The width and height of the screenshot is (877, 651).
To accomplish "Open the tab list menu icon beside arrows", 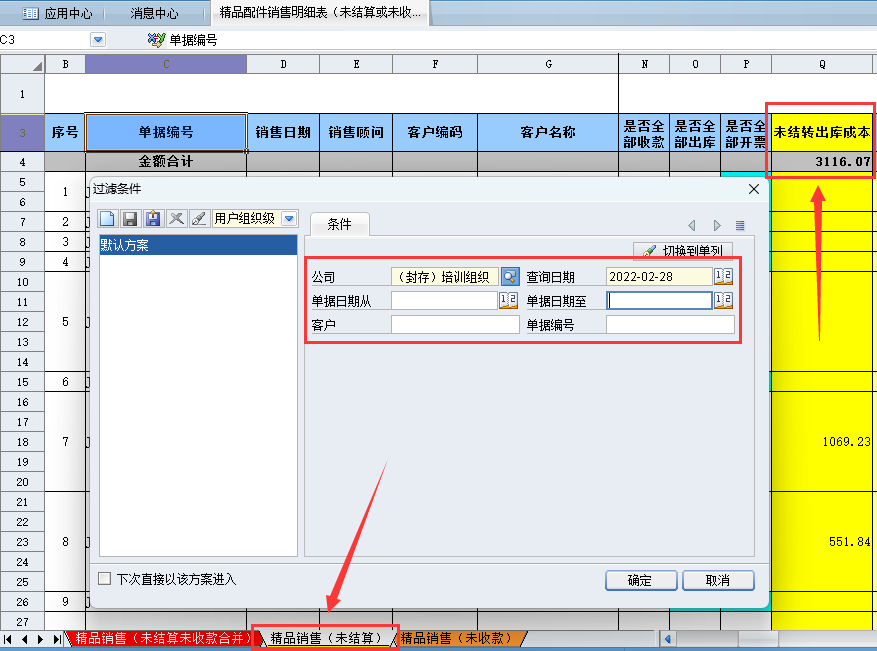I will pyautogui.click(x=740, y=225).
